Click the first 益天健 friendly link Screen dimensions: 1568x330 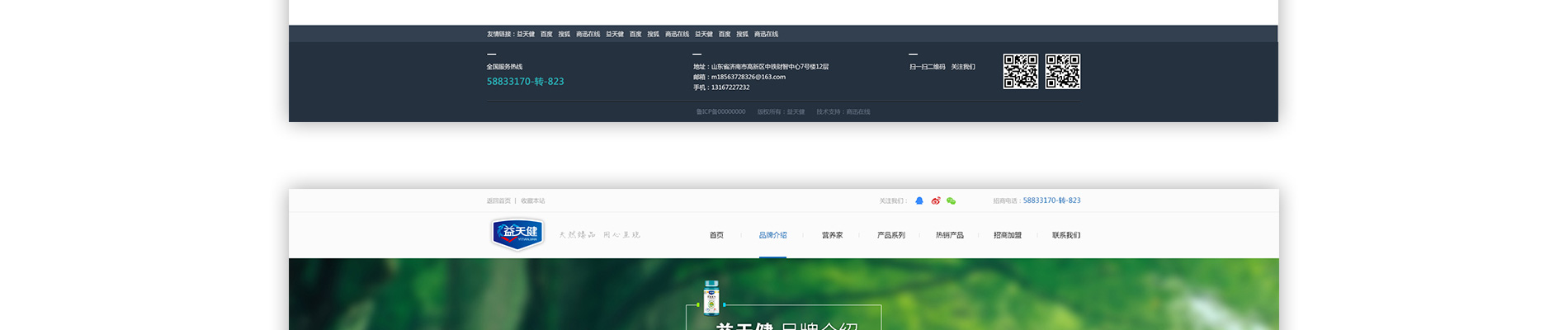click(x=526, y=34)
